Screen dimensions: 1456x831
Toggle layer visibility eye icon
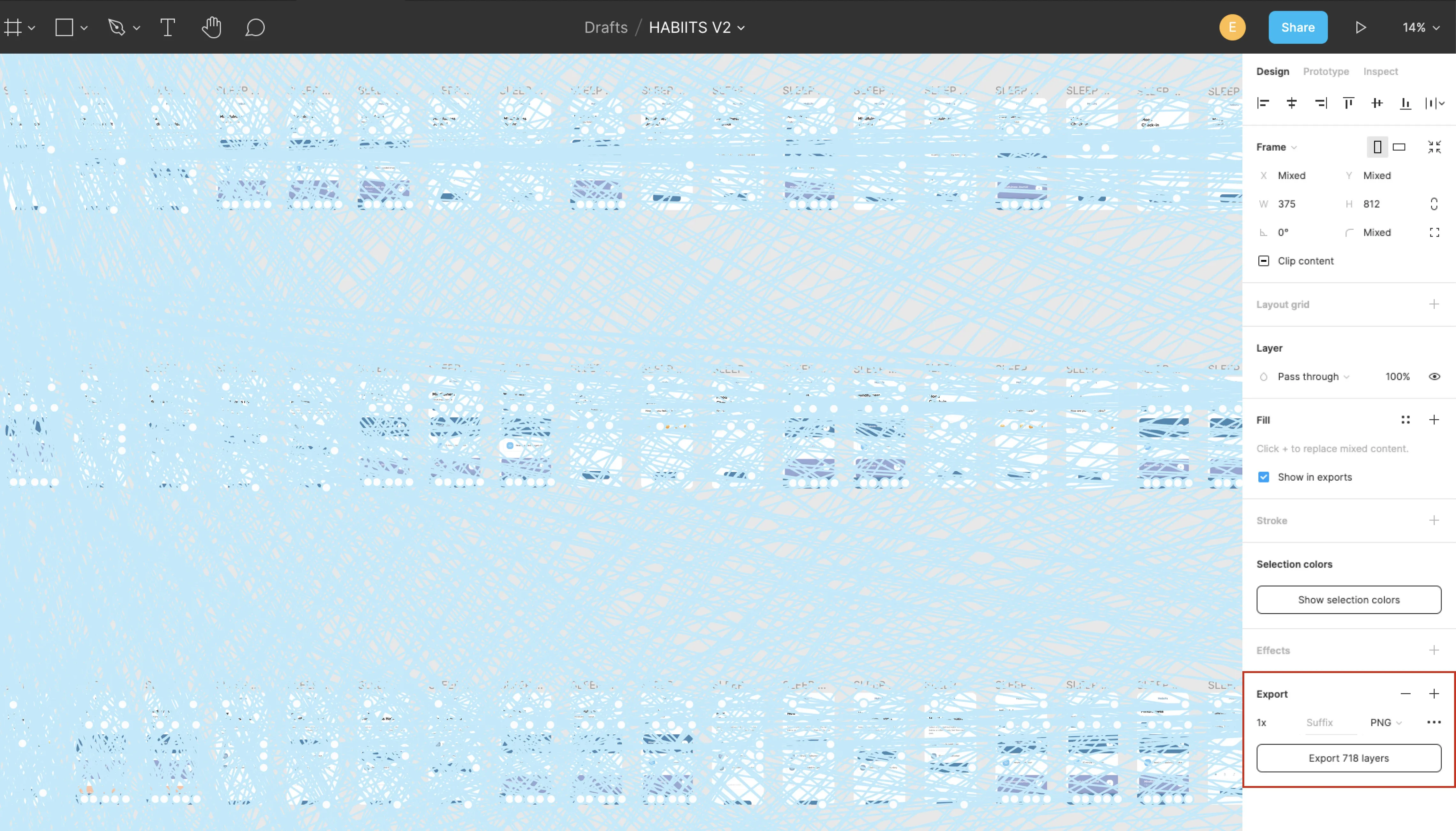[x=1434, y=376]
